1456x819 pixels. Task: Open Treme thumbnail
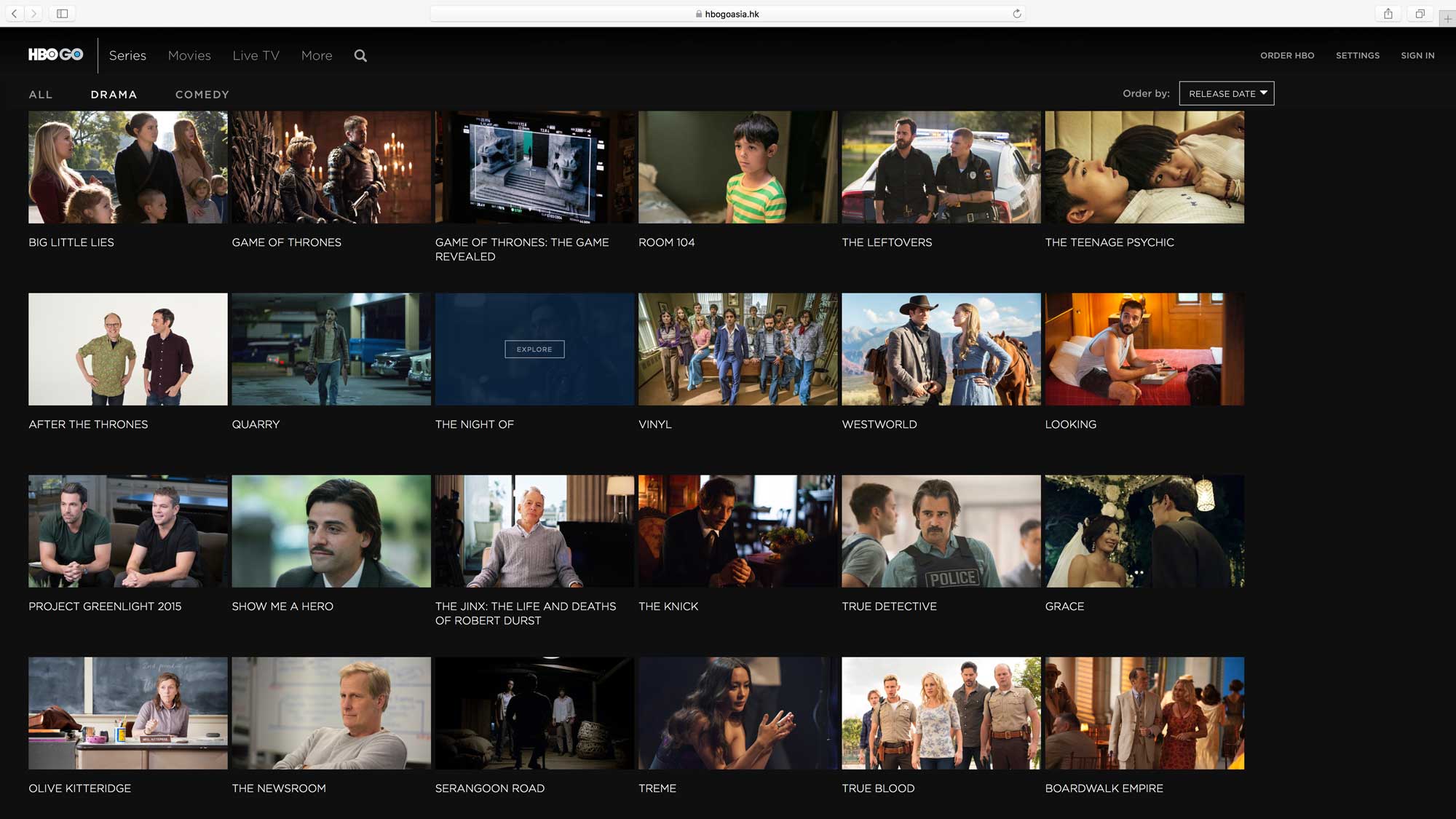(x=738, y=713)
